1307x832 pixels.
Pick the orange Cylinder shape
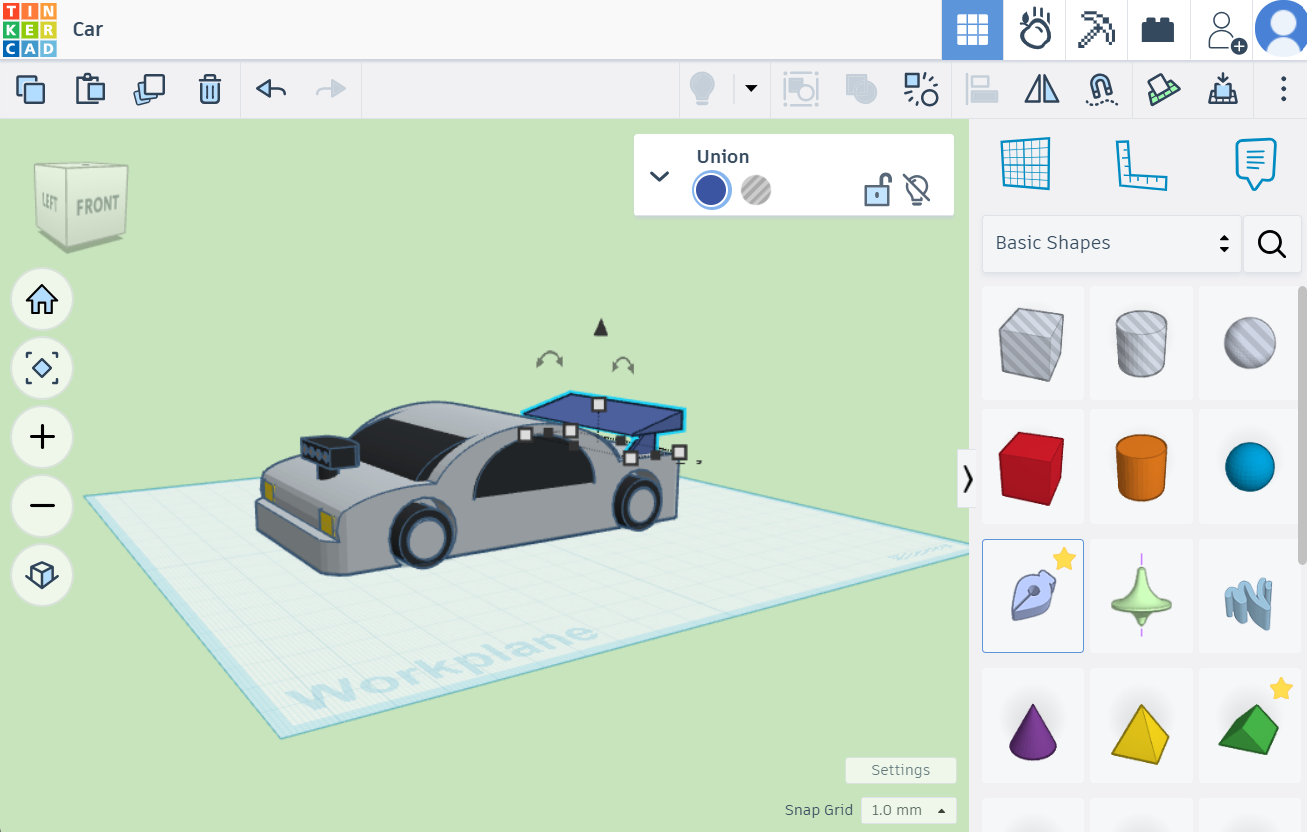(1141, 468)
